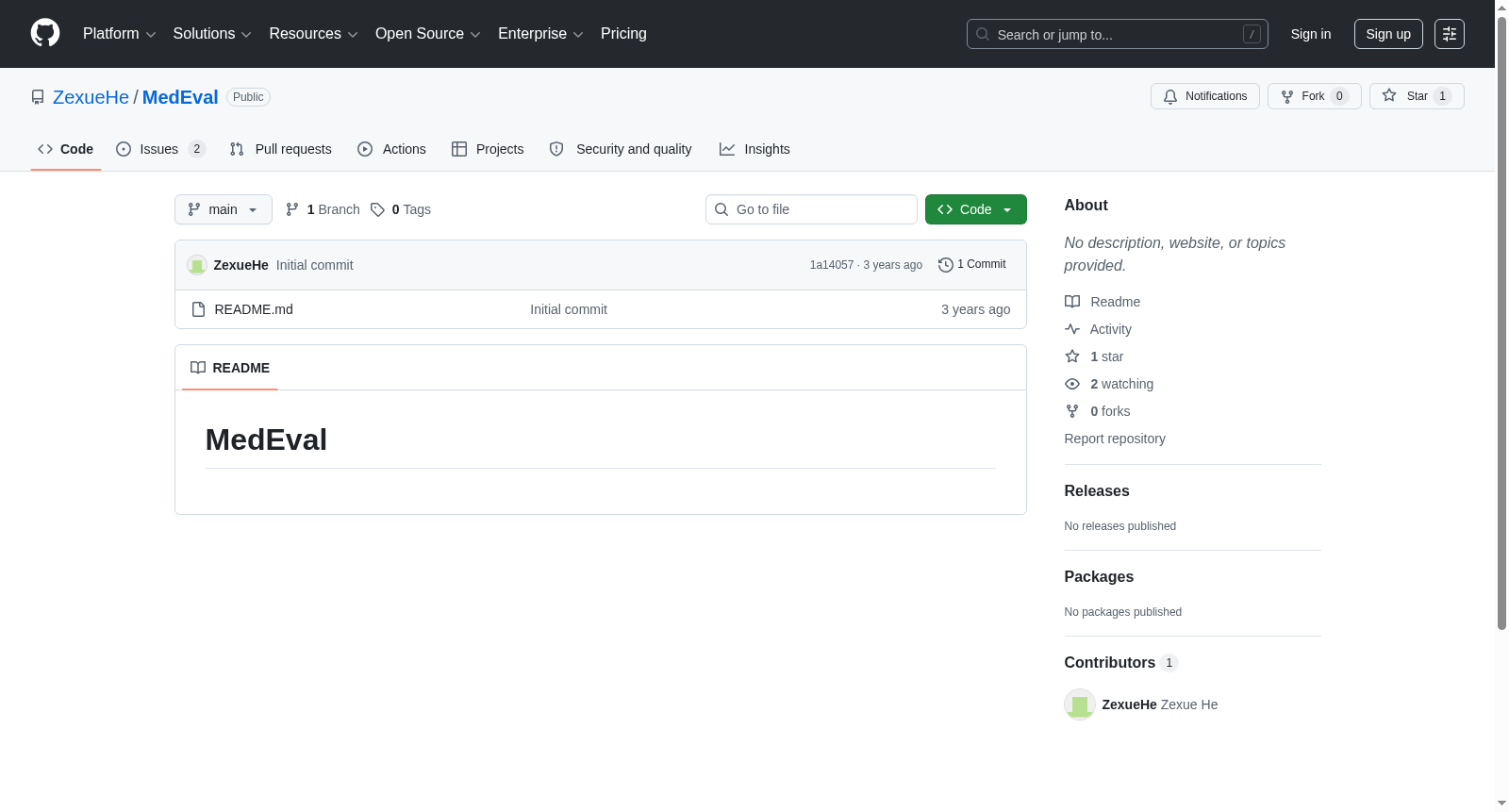Switch to the Actions tab
The image size is (1509, 812).
tap(391, 149)
